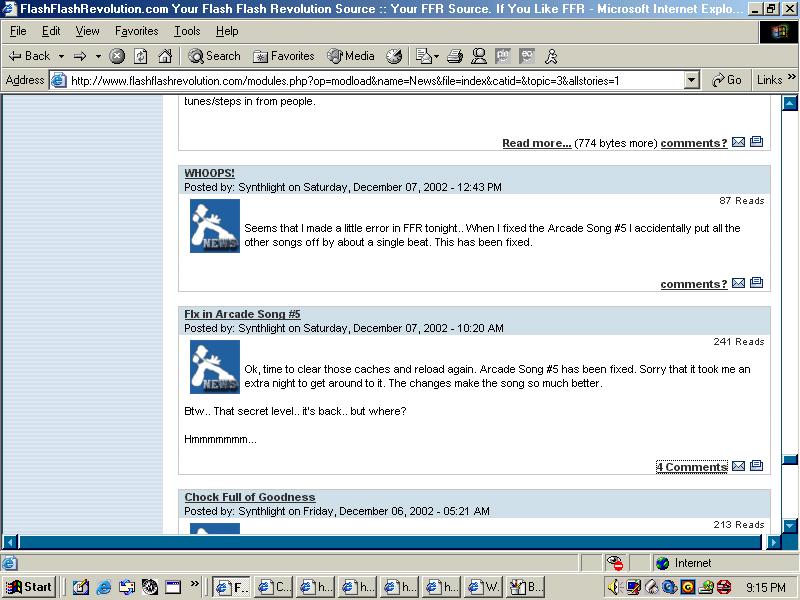
Task: Expand the Quick Launch overflow chevron
Action: click(194, 583)
